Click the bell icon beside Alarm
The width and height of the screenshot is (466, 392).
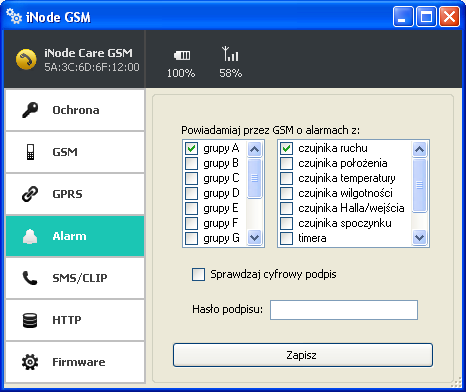(x=30, y=236)
